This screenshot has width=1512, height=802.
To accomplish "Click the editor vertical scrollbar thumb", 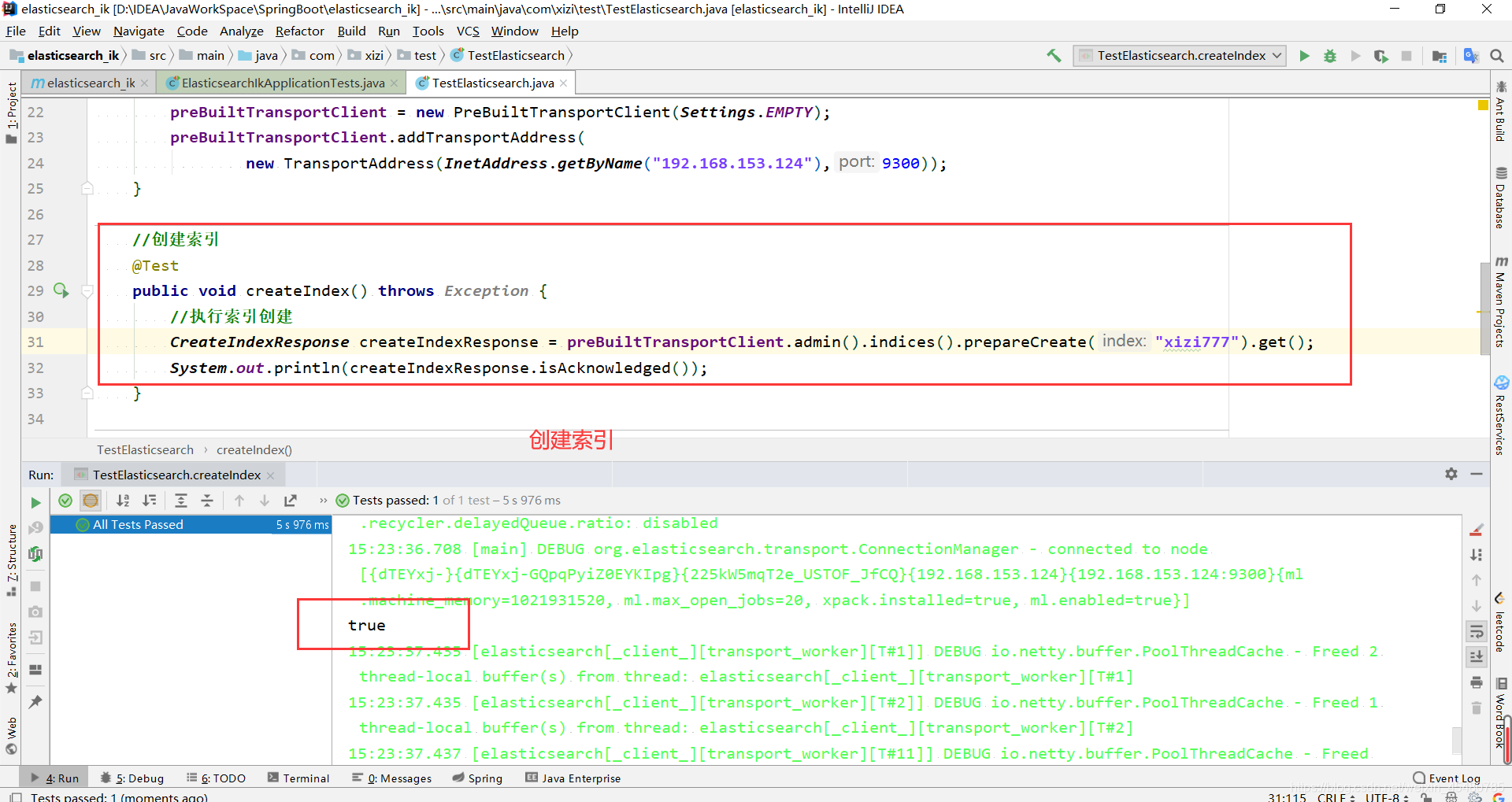I will tap(1484, 308).
